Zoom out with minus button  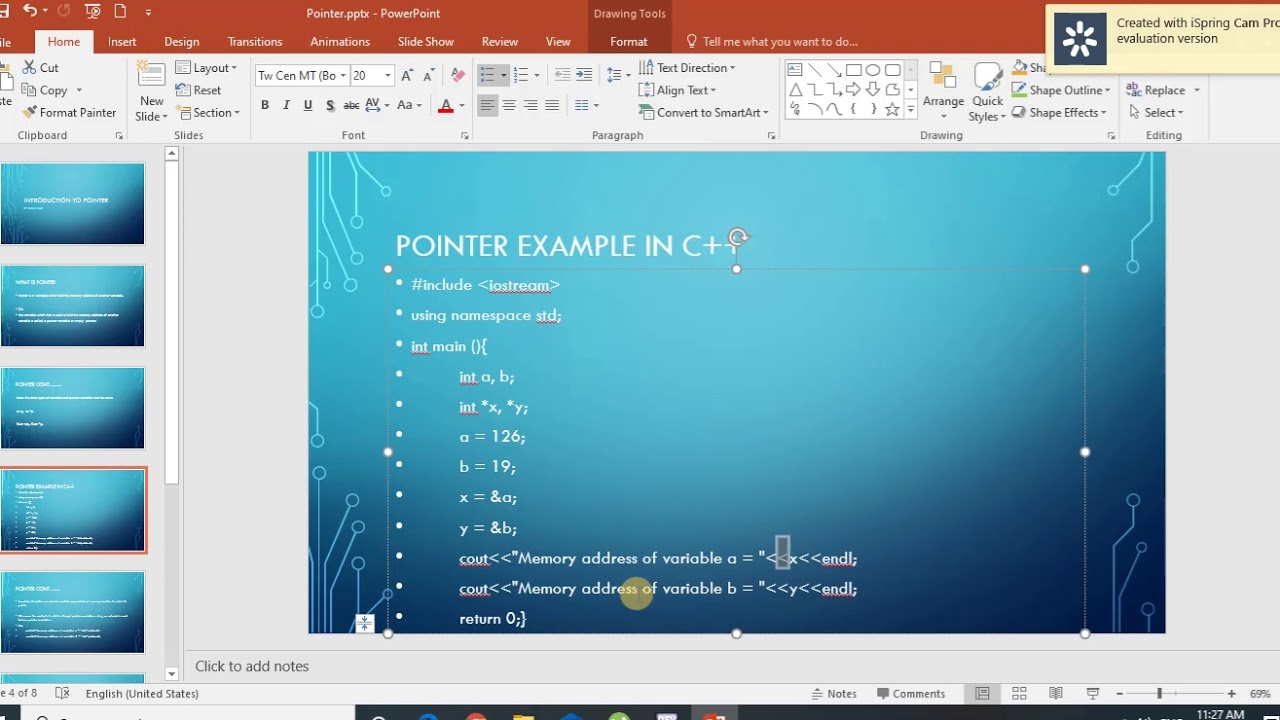point(1119,693)
